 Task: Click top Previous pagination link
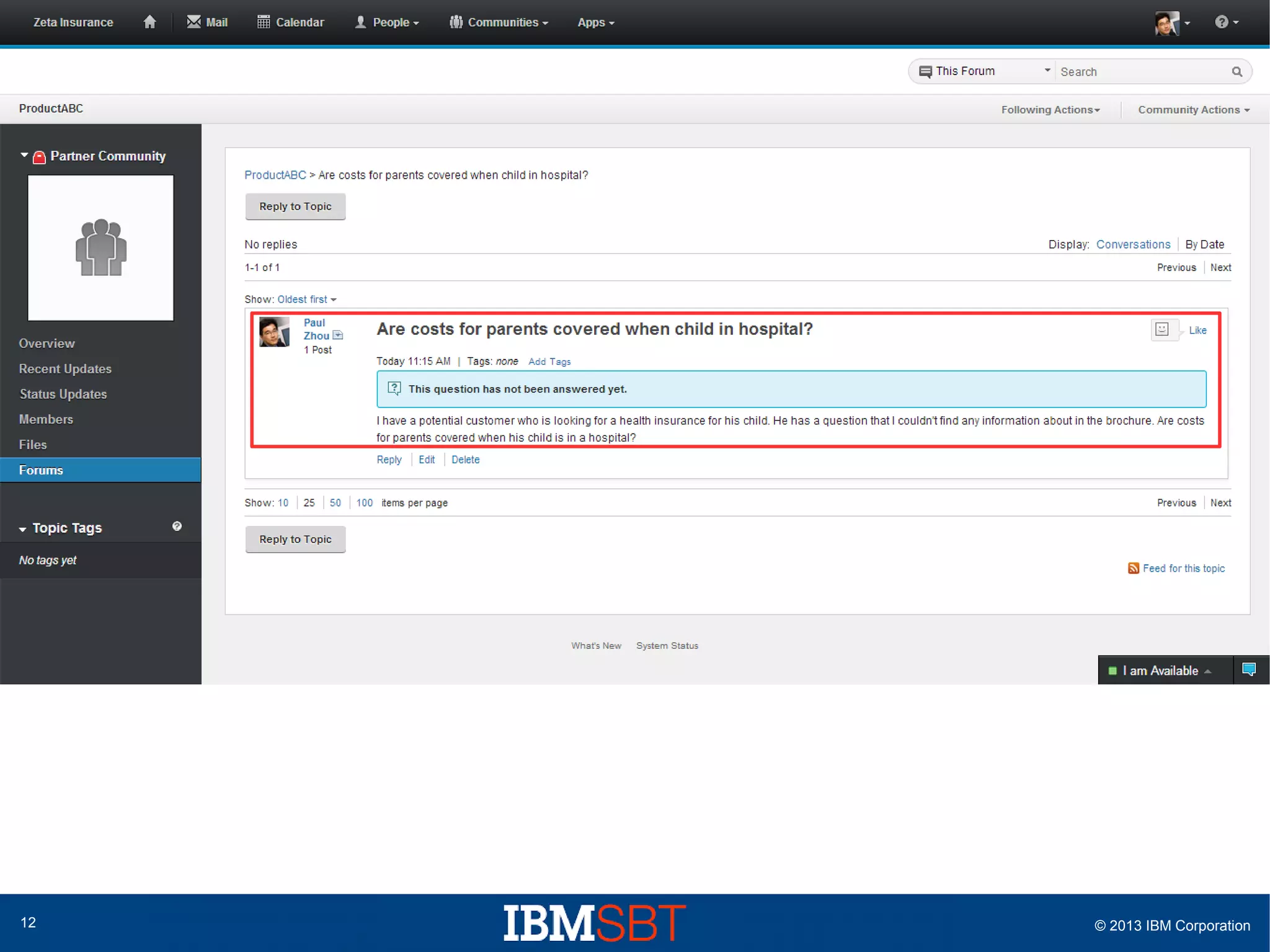(x=1176, y=268)
